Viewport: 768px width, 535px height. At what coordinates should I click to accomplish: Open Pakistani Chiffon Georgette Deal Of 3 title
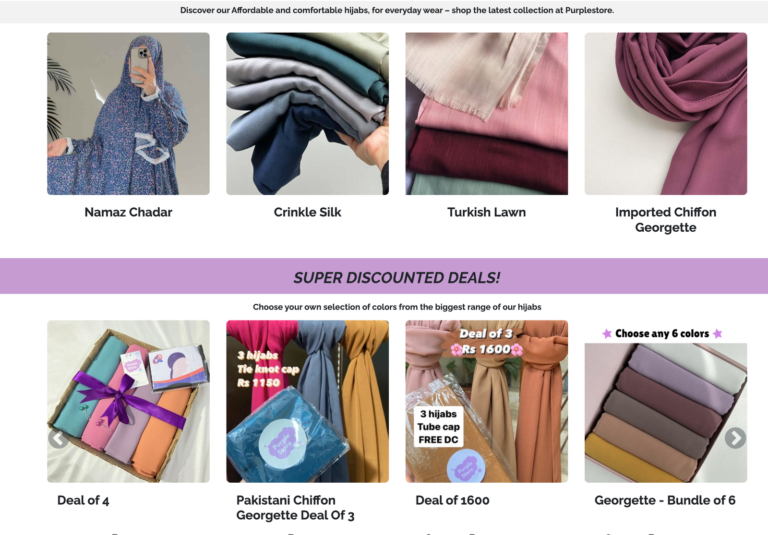295,508
